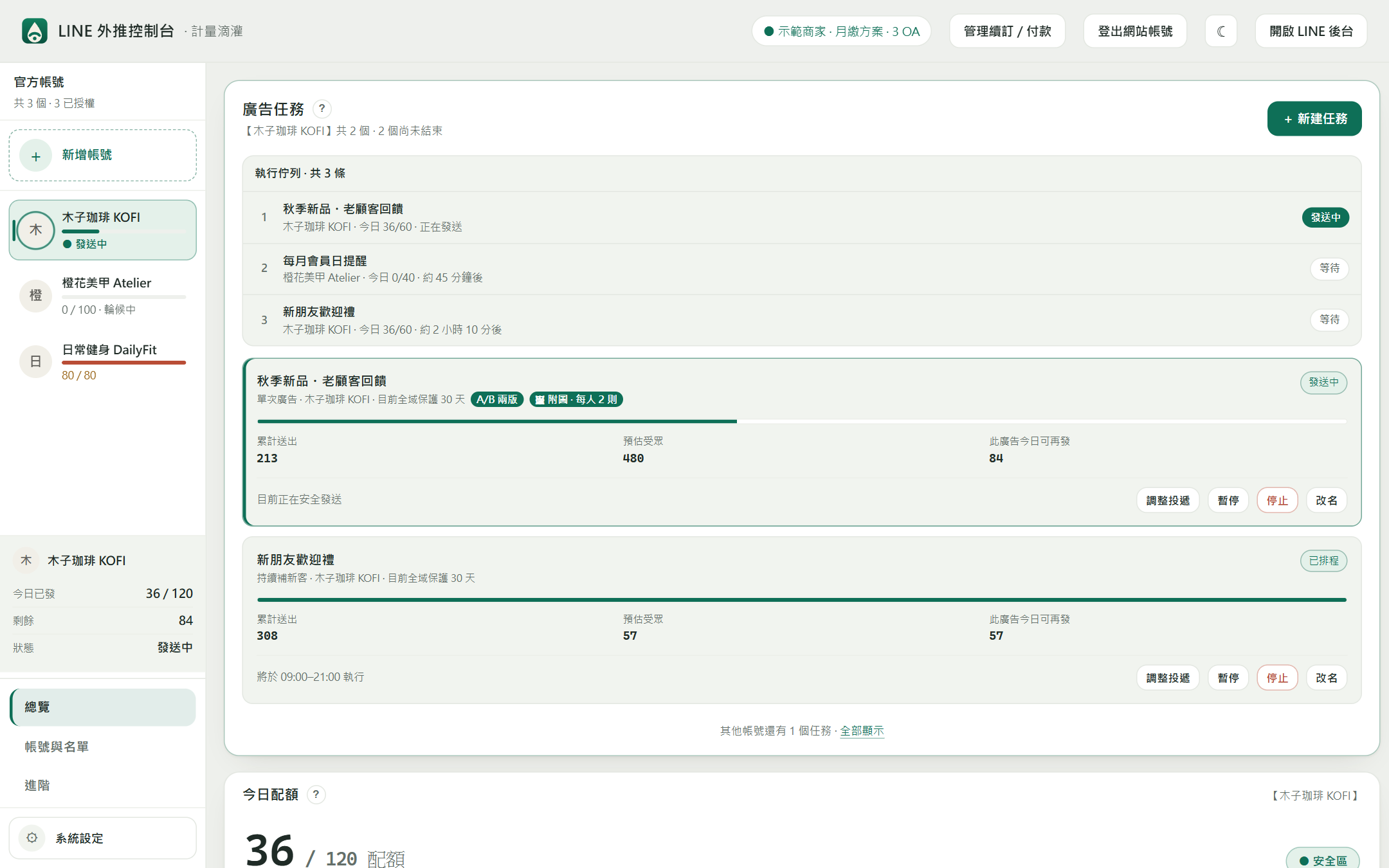Click the 等待 badge in queue row 3

1329,320
